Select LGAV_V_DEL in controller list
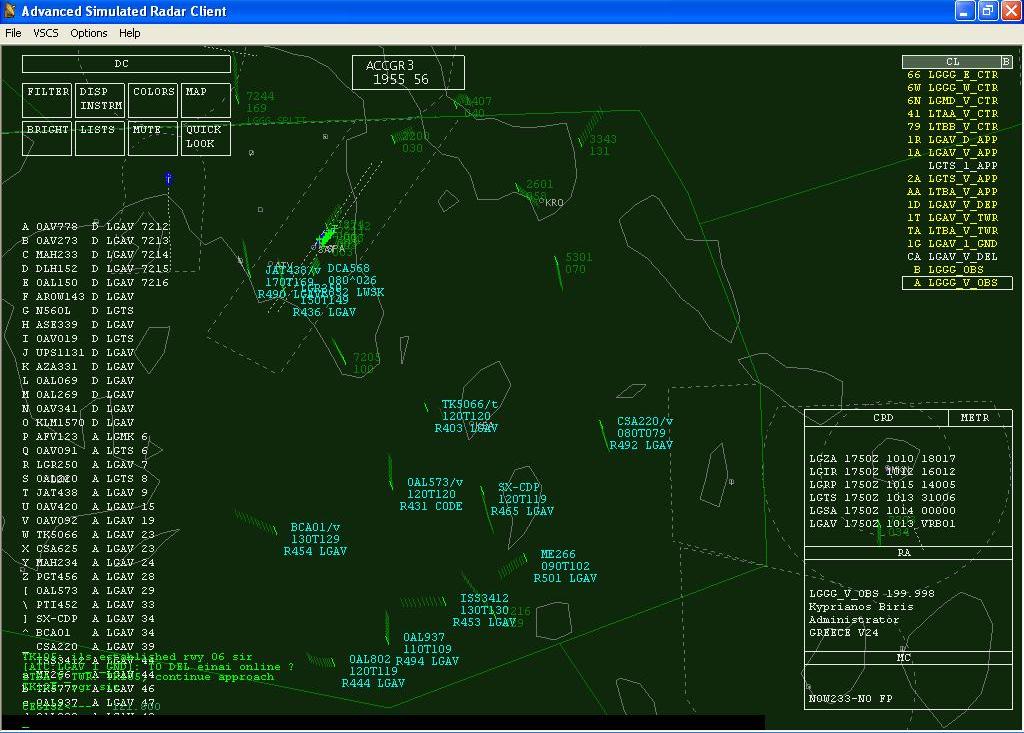This screenshot has width=1024, height=733. (953, 257)
